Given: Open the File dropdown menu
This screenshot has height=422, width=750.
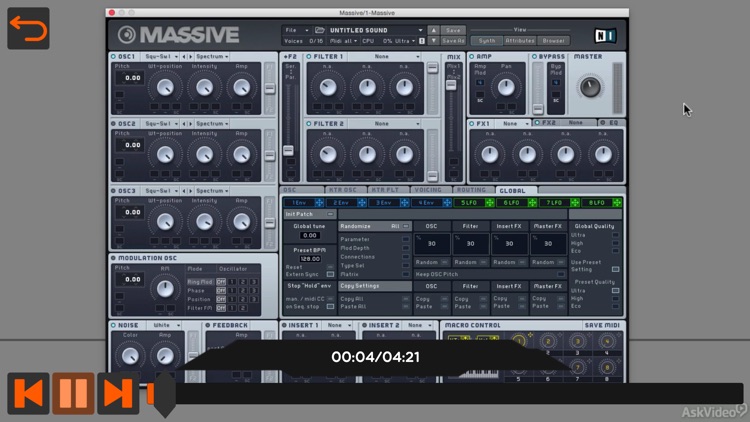Looking at the screenshot, I should click(296, 30).
